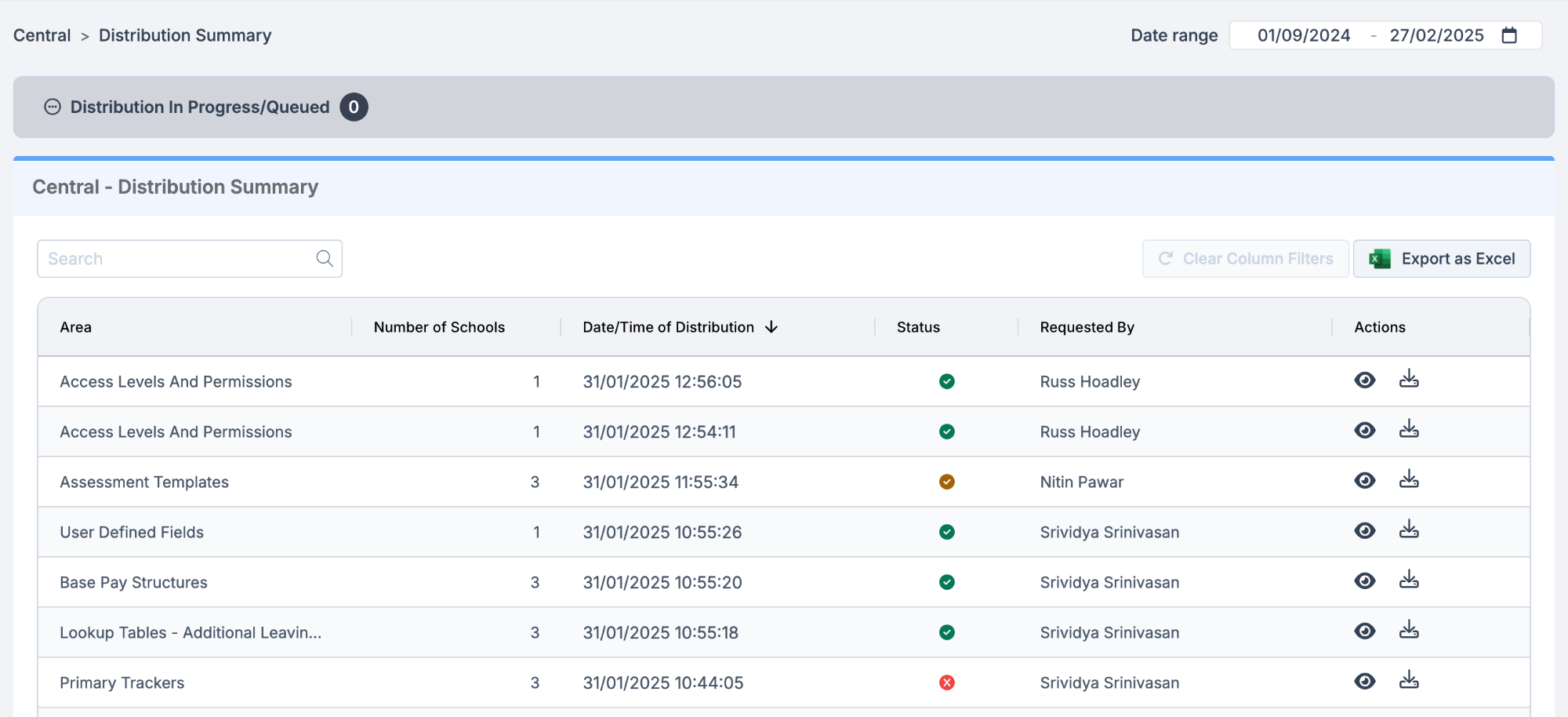Click the Base Pay Structures area cell

tap(133, 582)
